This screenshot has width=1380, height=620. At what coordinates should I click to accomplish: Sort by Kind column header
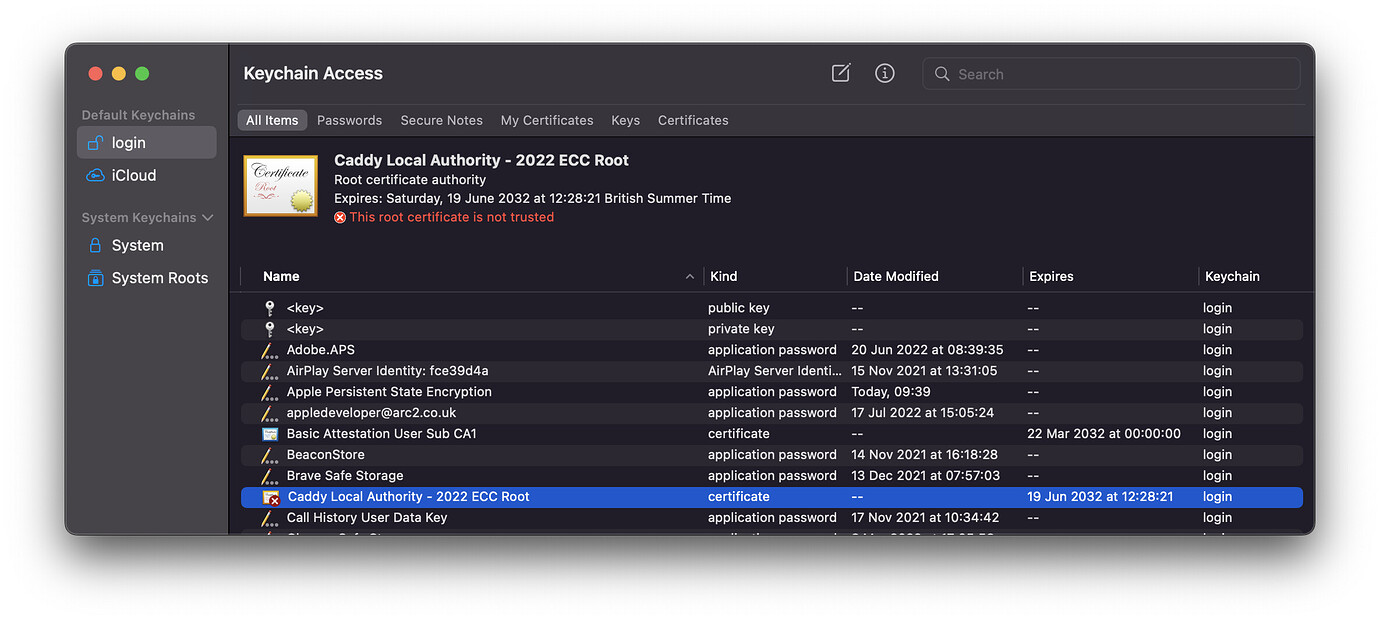click(x=723, y=276)
